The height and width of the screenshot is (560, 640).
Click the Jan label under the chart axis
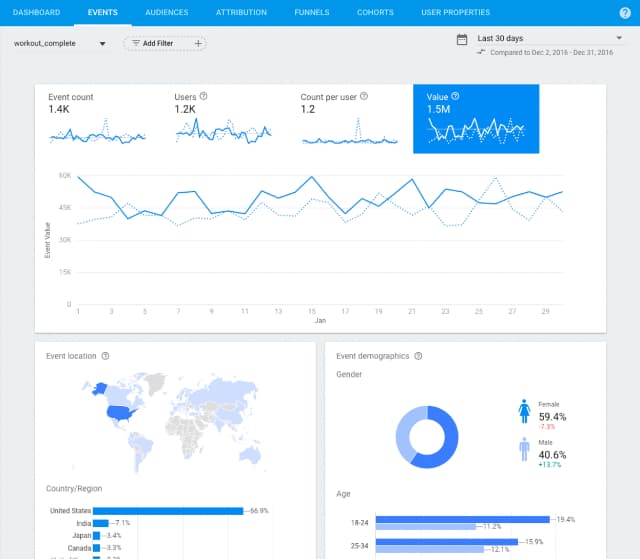click(320, 321)
